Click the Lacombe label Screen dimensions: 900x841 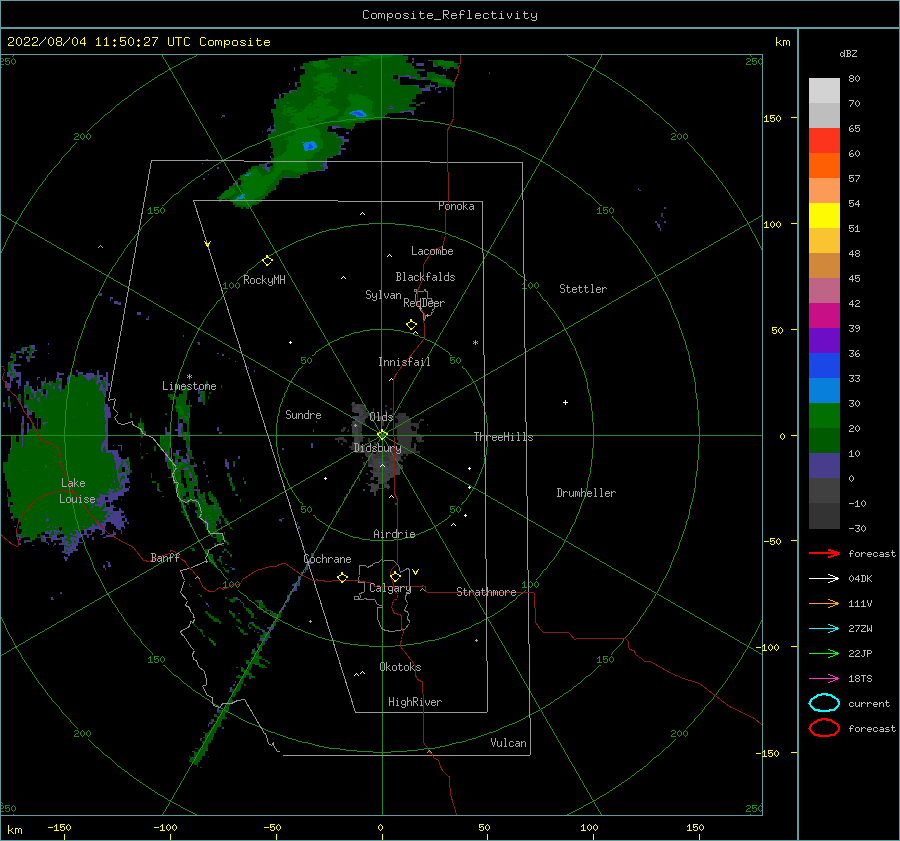coord(432,251)
